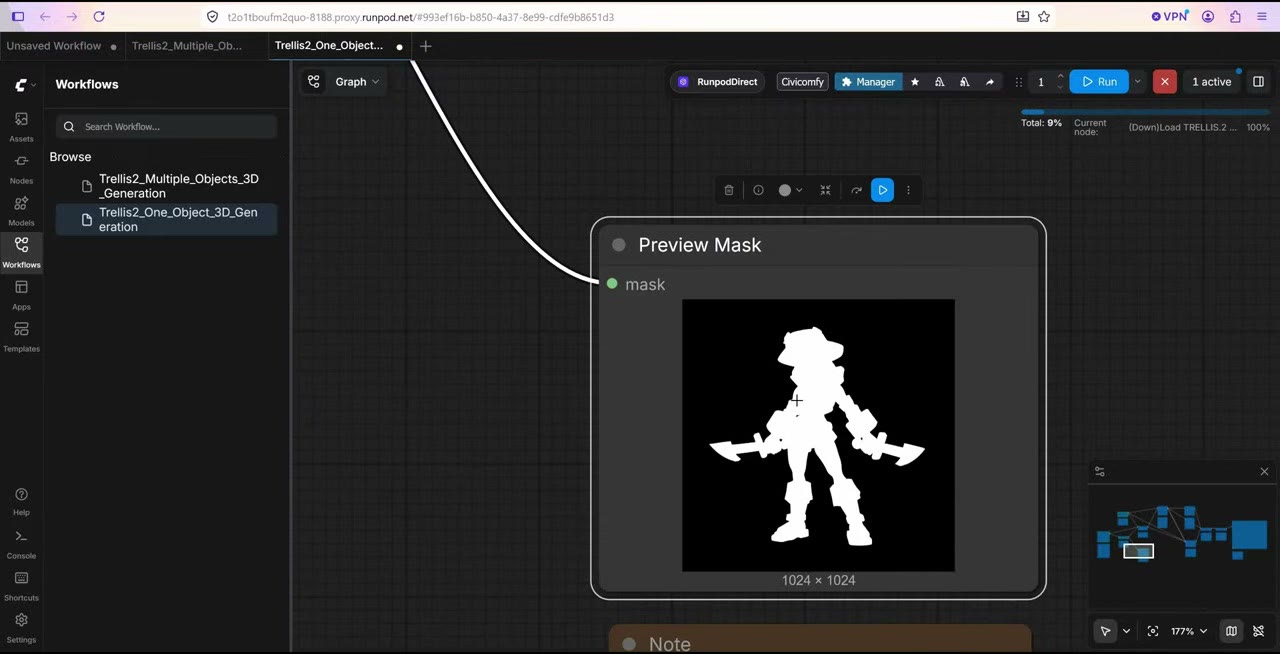Click the browser back arrow
Image resolution: width=1280 pixels, height=654 pixels.
(x=45, y=17)
